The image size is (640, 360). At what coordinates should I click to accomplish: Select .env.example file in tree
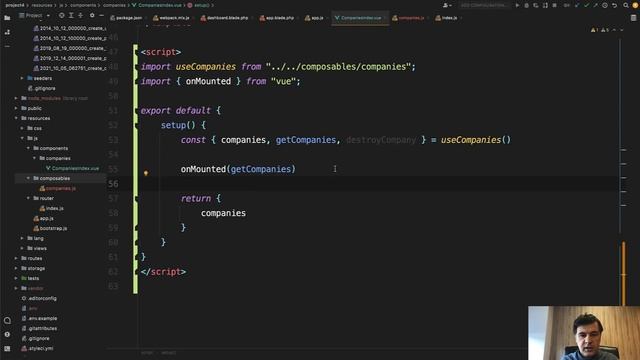pyautogui.click(x=40, y=318)
